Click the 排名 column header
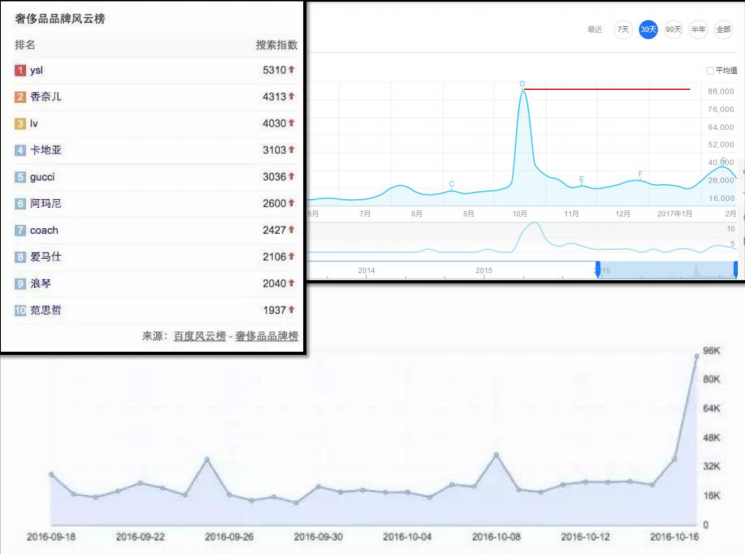The height and width of the screenshot is (554, 745). (x=25, y=45)
